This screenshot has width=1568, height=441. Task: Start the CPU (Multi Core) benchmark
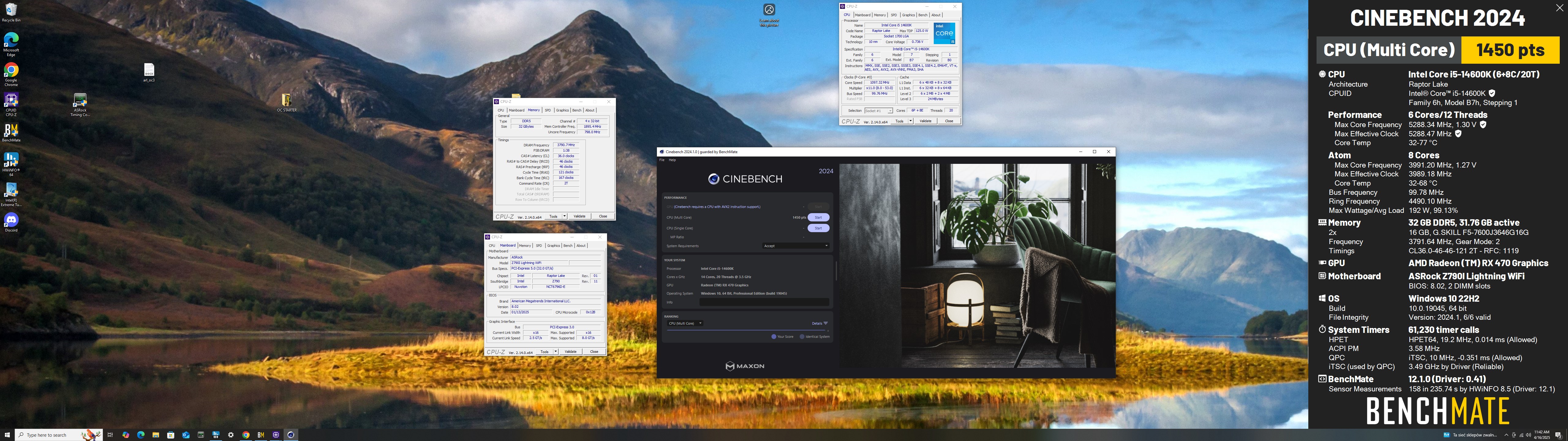point(819,217)
